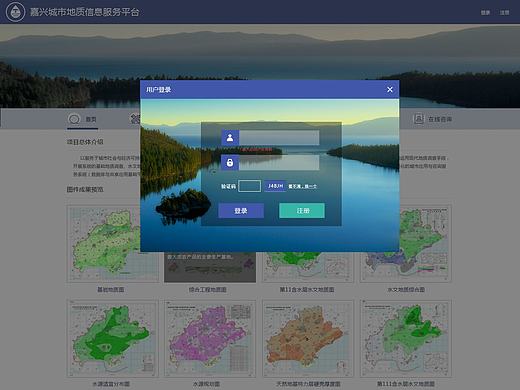The width and height of the screenshot is (520, 390).
Task: Focus the password input field
Action: coord(279,162)
